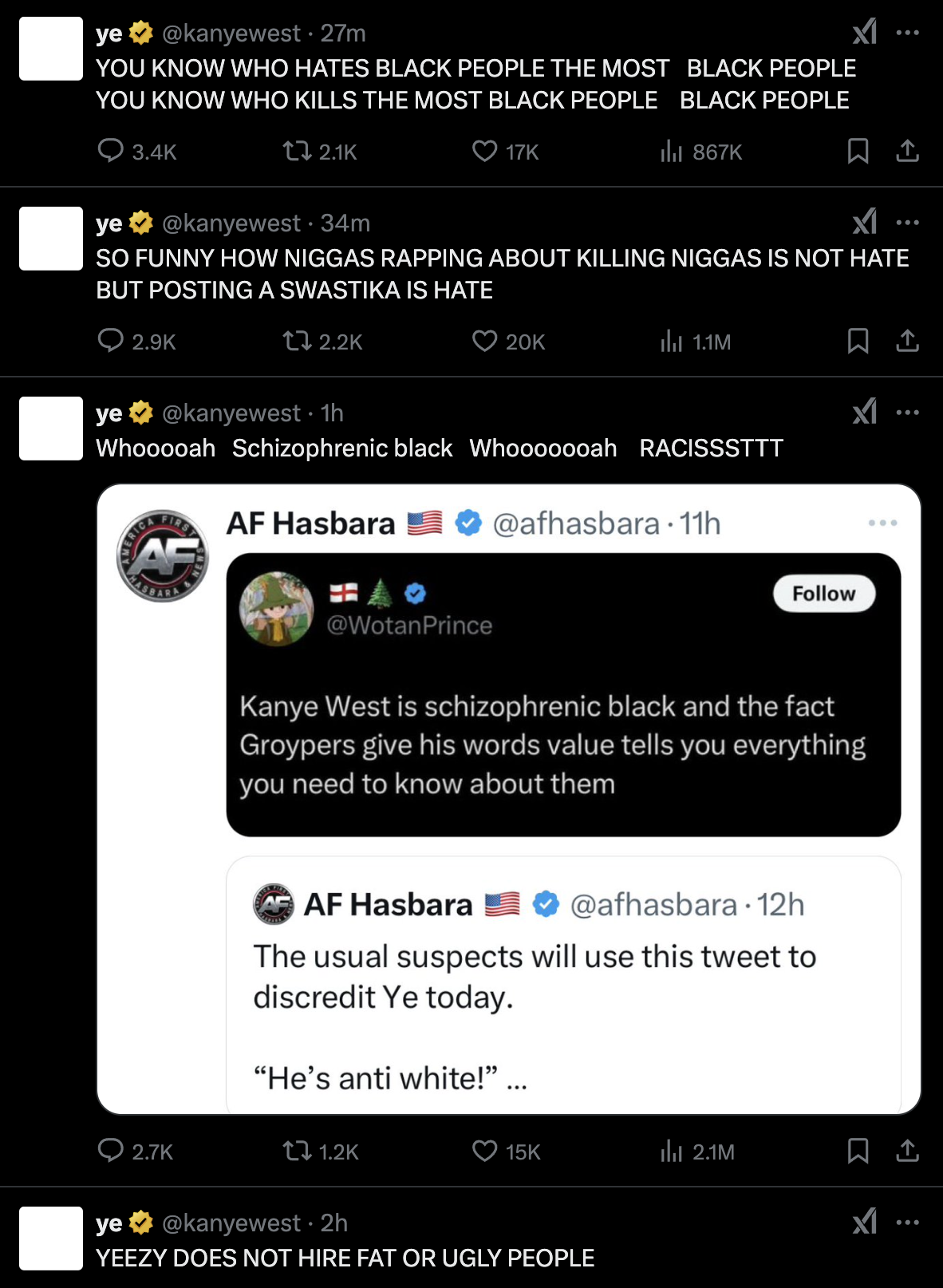Open more options on 27m post

tap(907, 33)
